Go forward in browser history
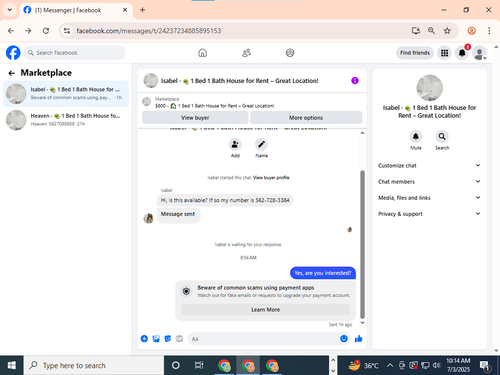 [28, 31]
